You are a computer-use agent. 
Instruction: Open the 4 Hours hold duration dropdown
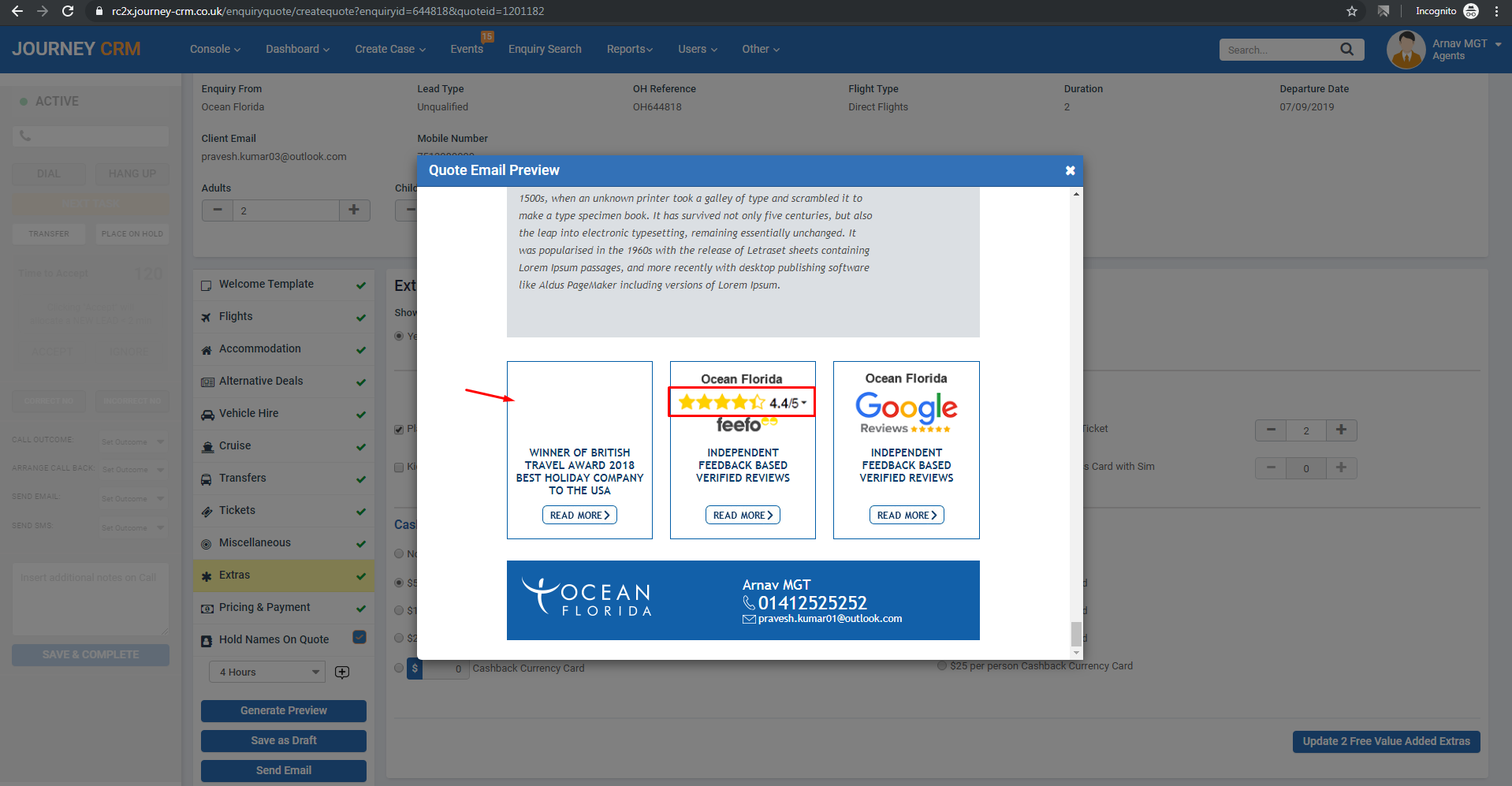(267, 672)
